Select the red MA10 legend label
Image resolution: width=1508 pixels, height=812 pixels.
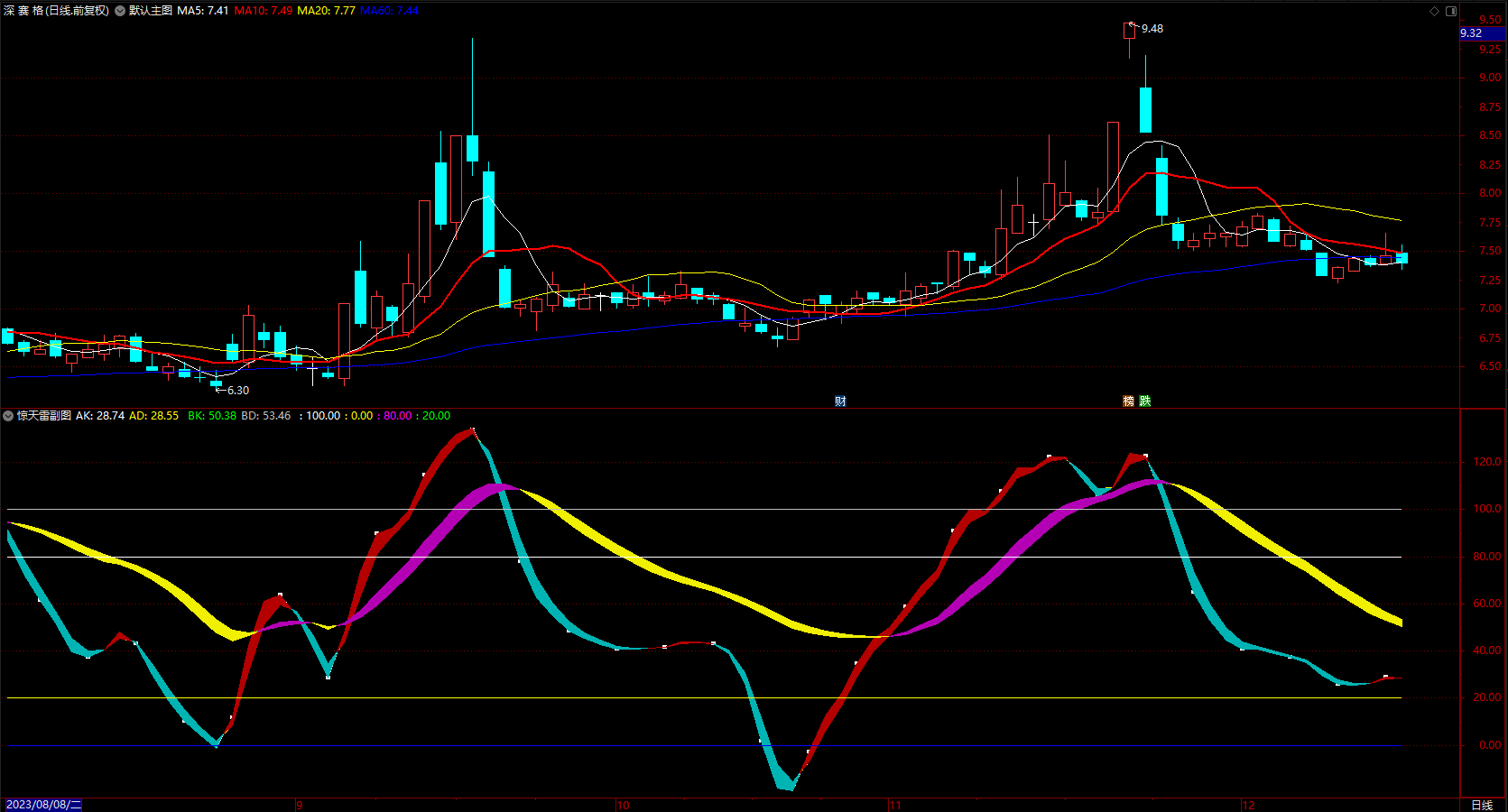[263, 11]
